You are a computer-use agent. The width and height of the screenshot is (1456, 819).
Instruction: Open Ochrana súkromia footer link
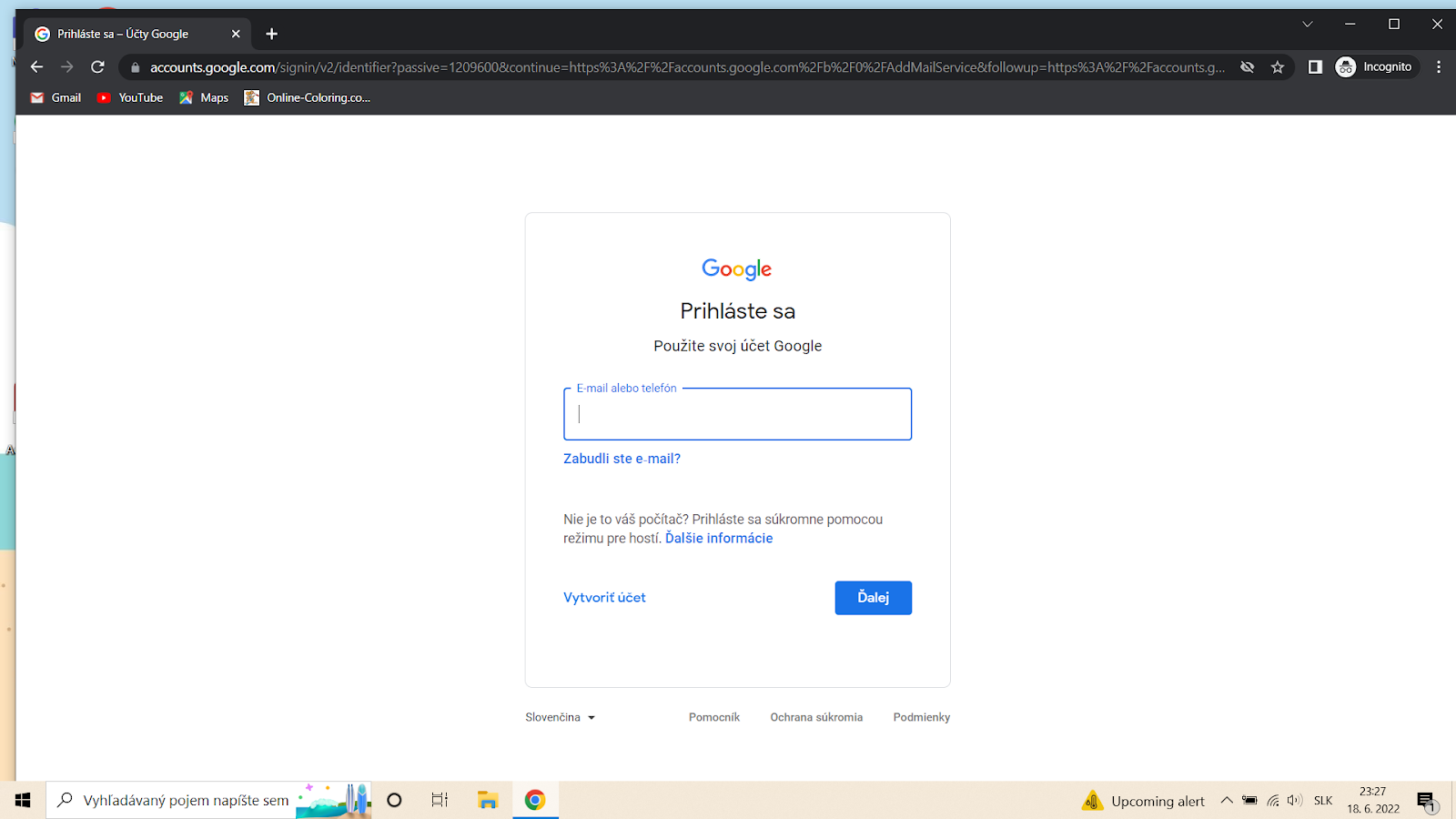[x=816, y=717]
